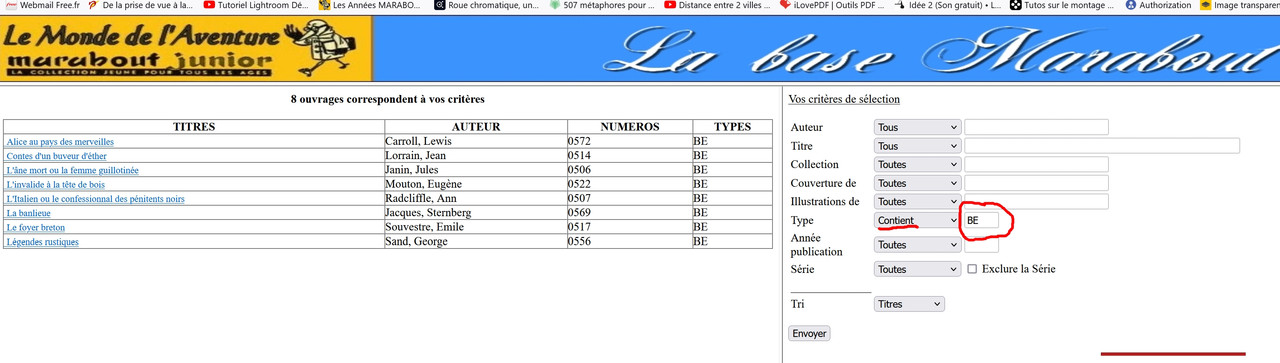Click the Envoyer button
The height and width of the screenshot is (363, 1280).
pos(809,333)
